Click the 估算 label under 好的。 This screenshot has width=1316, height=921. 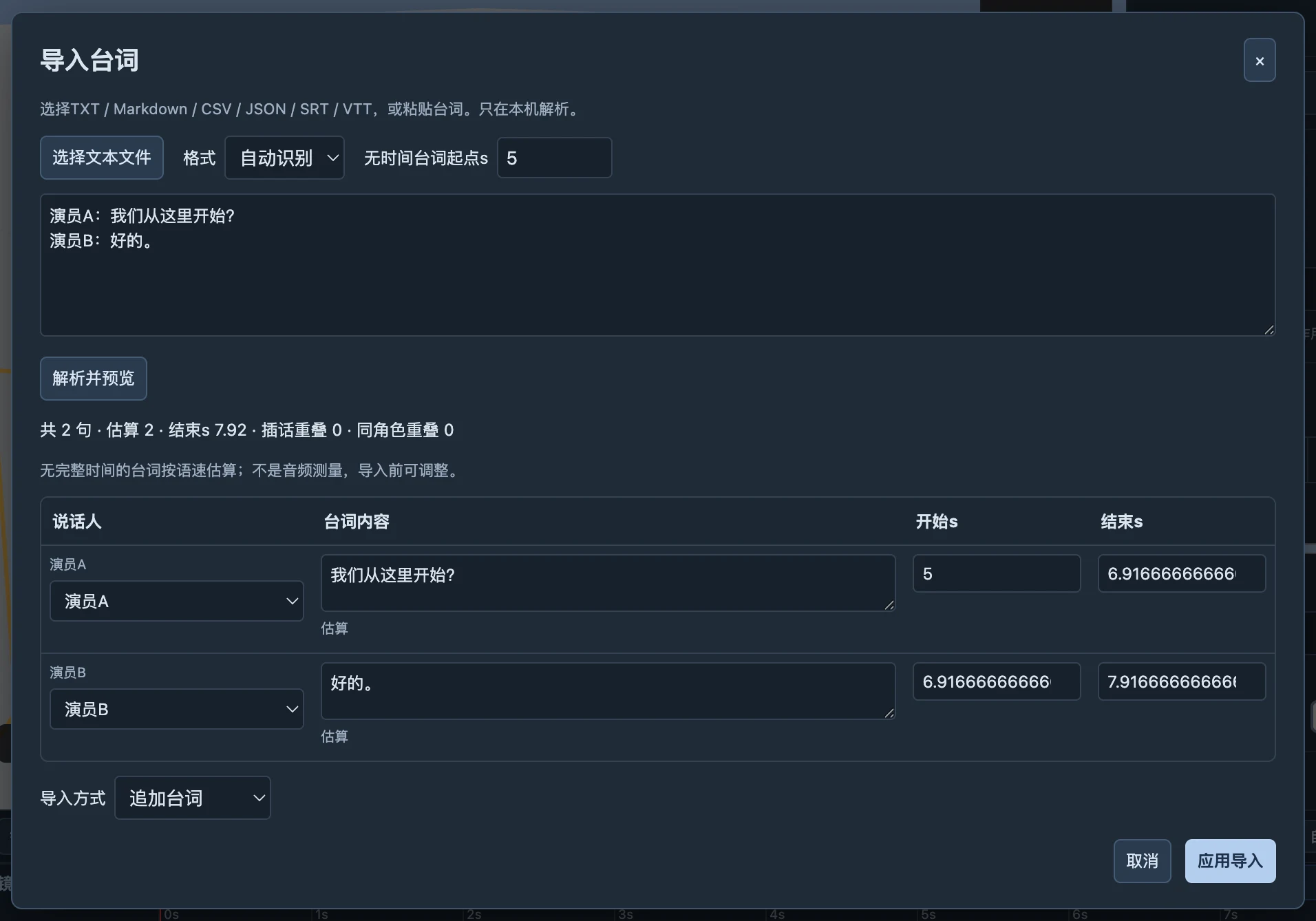(335, 737)
